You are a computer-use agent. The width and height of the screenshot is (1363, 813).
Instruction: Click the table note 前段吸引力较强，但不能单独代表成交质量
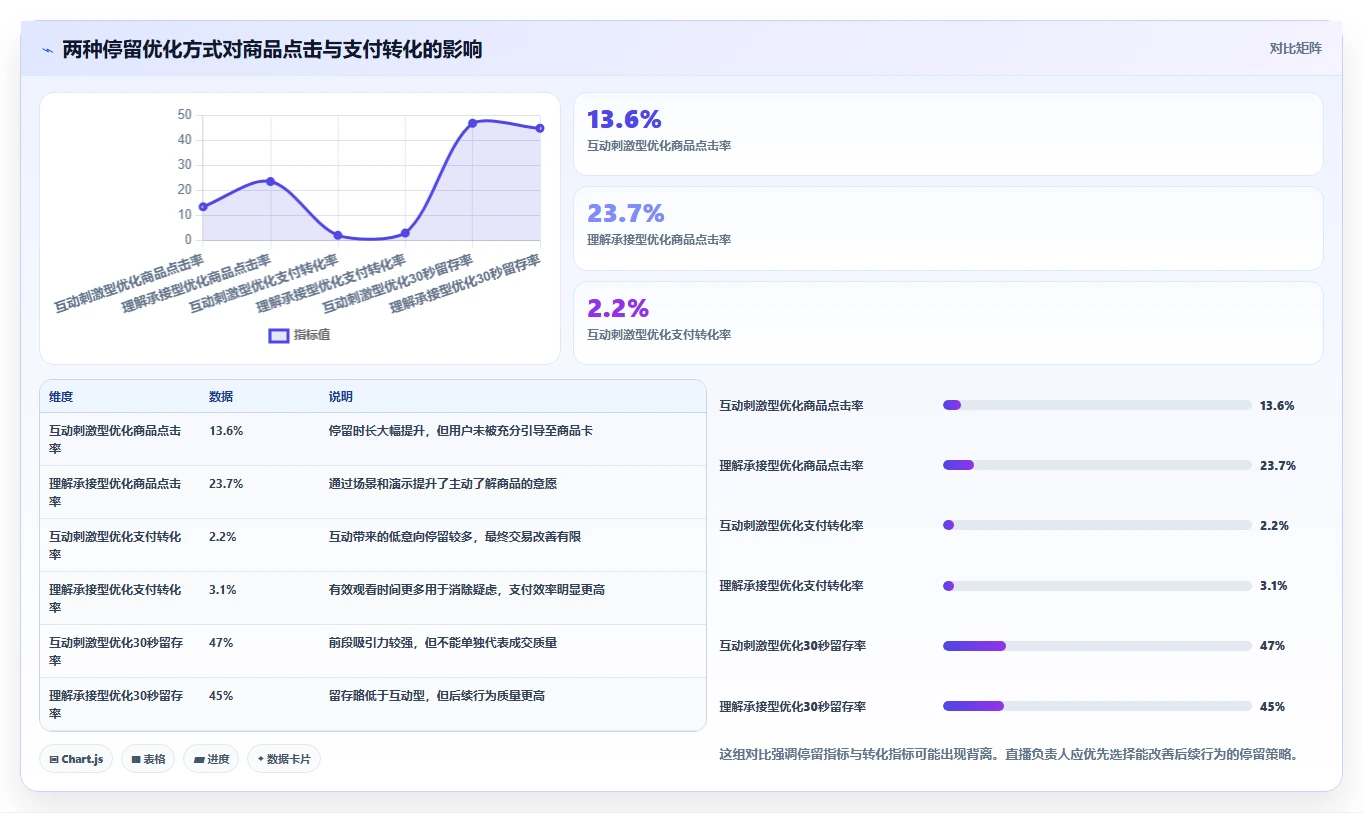point(443,643)
